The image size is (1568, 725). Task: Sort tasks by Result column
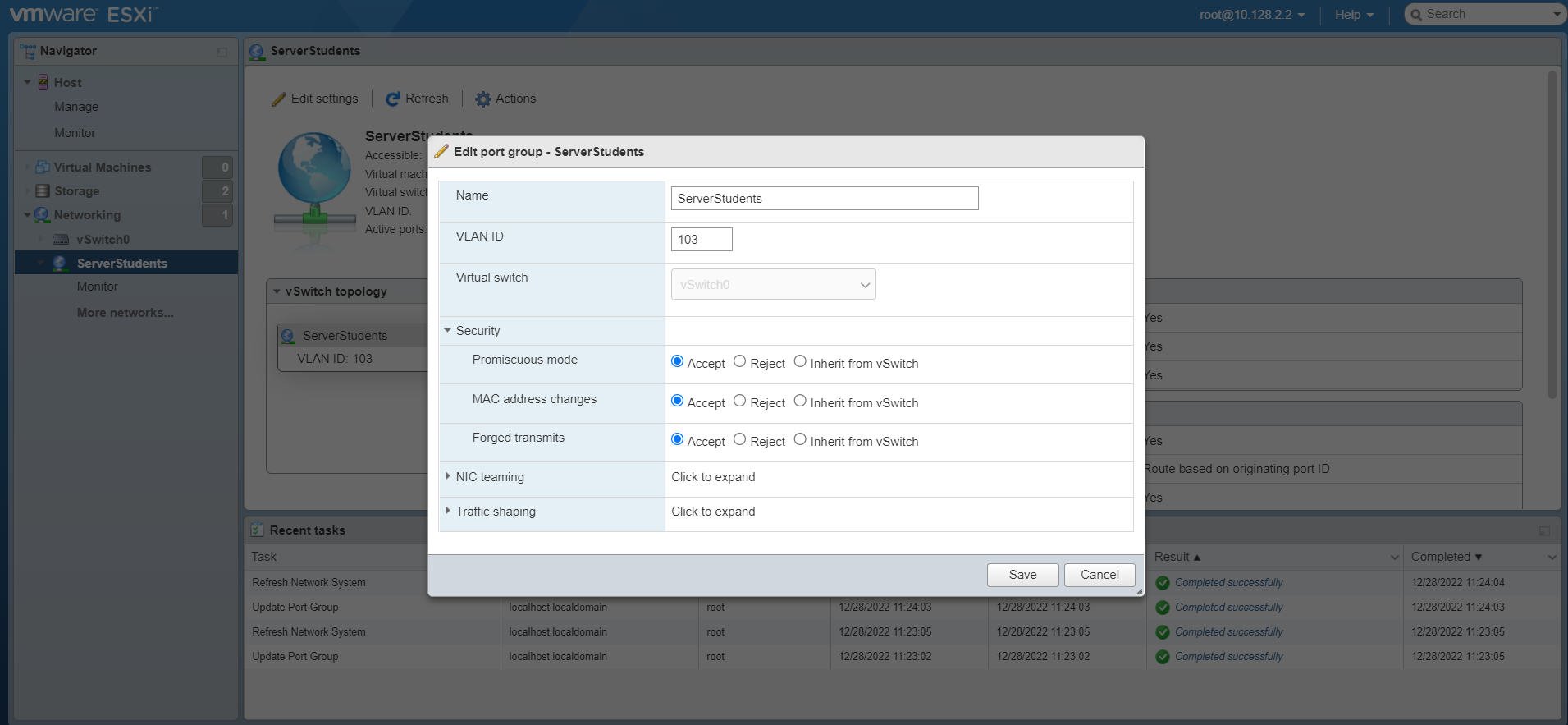point(1177,557)
